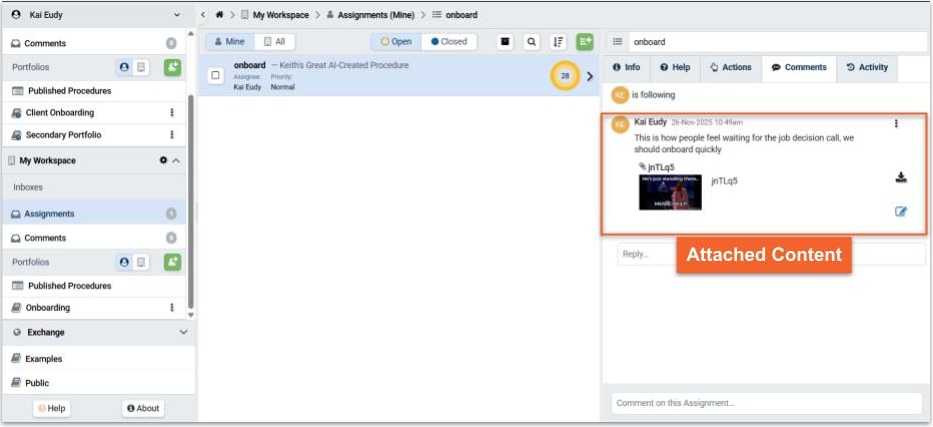Click the edit pencil icon on Kai Eudy's comment
This screenshot has width=933, height=427.
[x=901, y=211]
